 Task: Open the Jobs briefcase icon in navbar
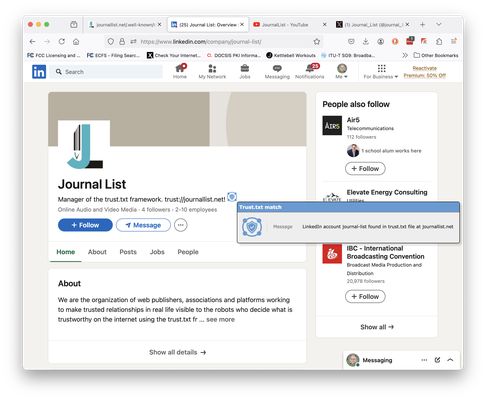coord(245,71)
